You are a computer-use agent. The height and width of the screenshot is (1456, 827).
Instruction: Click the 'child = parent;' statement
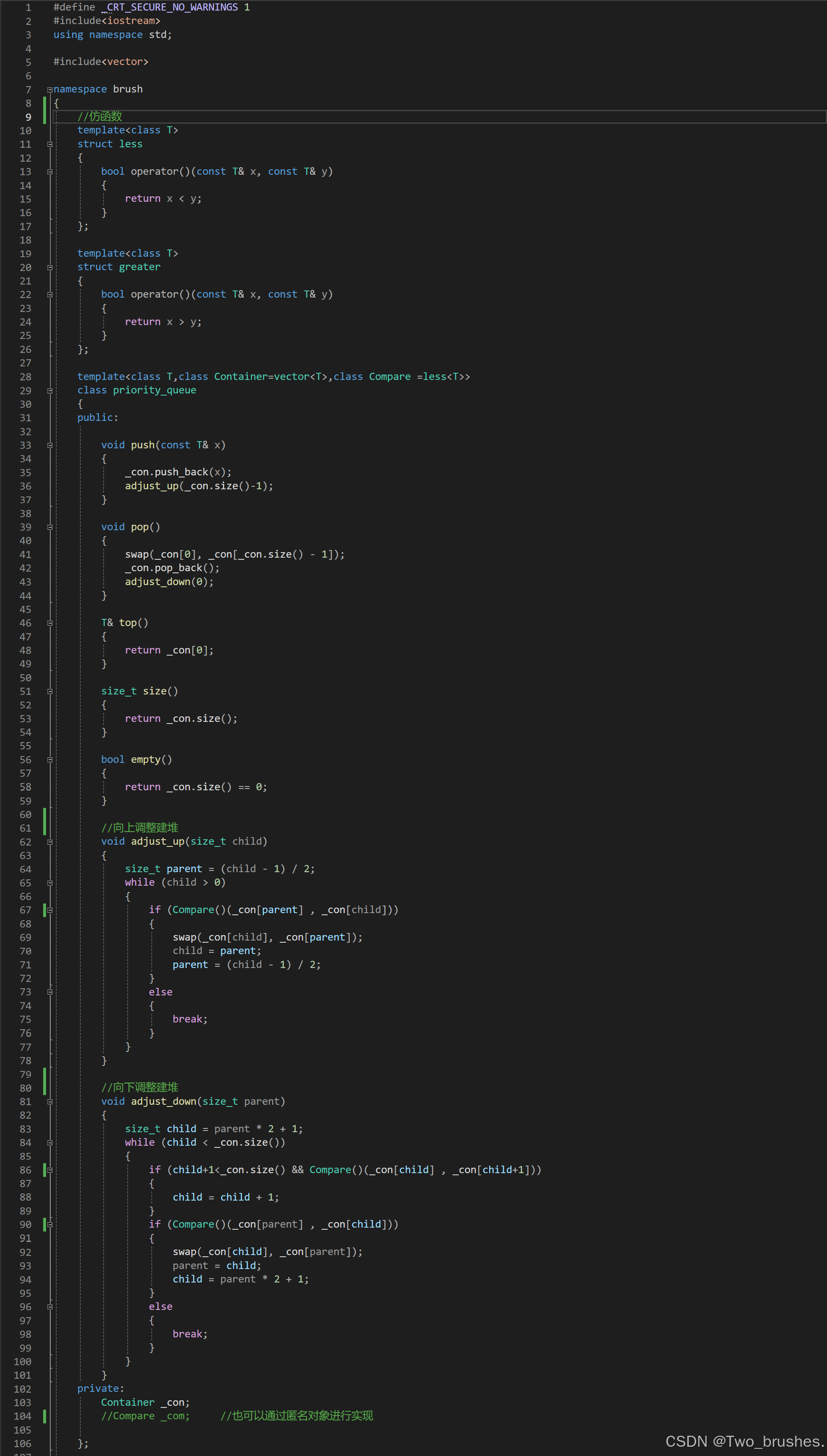click(217, 951)
